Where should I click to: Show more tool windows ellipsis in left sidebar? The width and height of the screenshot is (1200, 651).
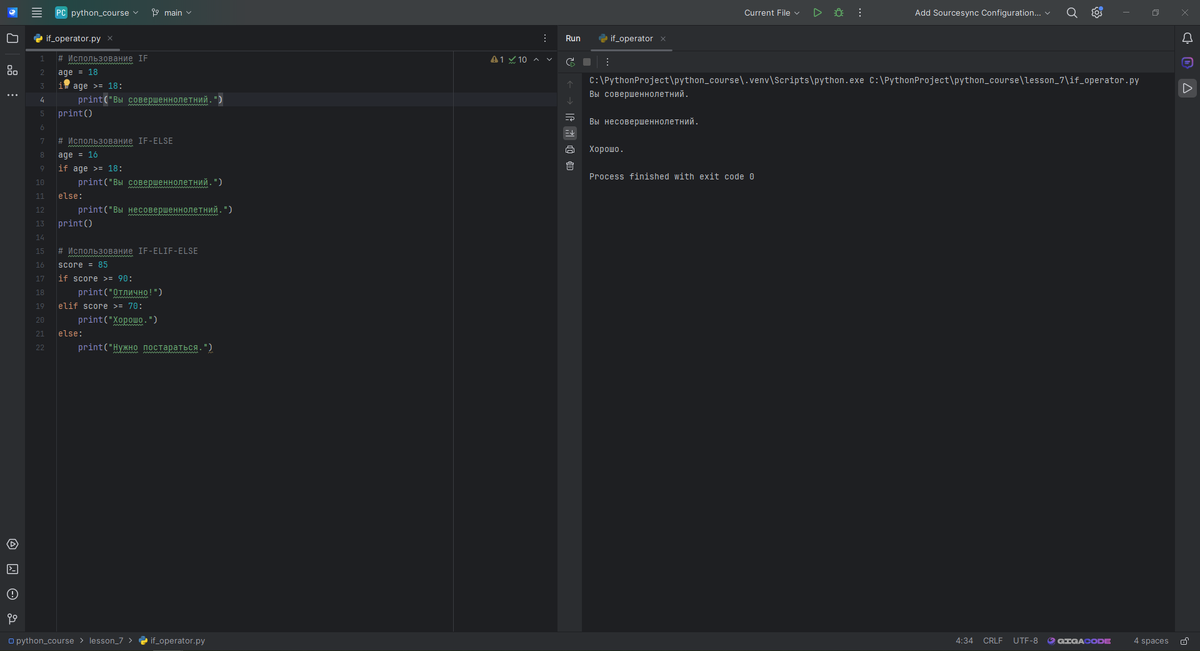[x=12, y=95]
